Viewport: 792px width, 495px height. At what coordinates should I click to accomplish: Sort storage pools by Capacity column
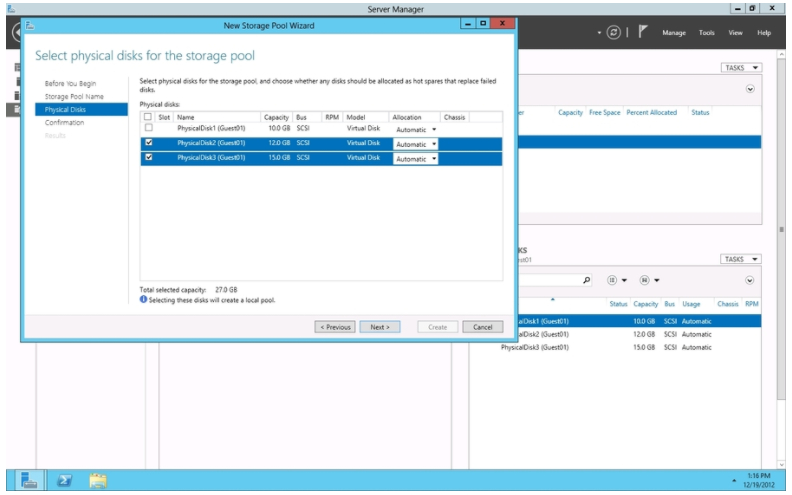(x=570, y=113)
